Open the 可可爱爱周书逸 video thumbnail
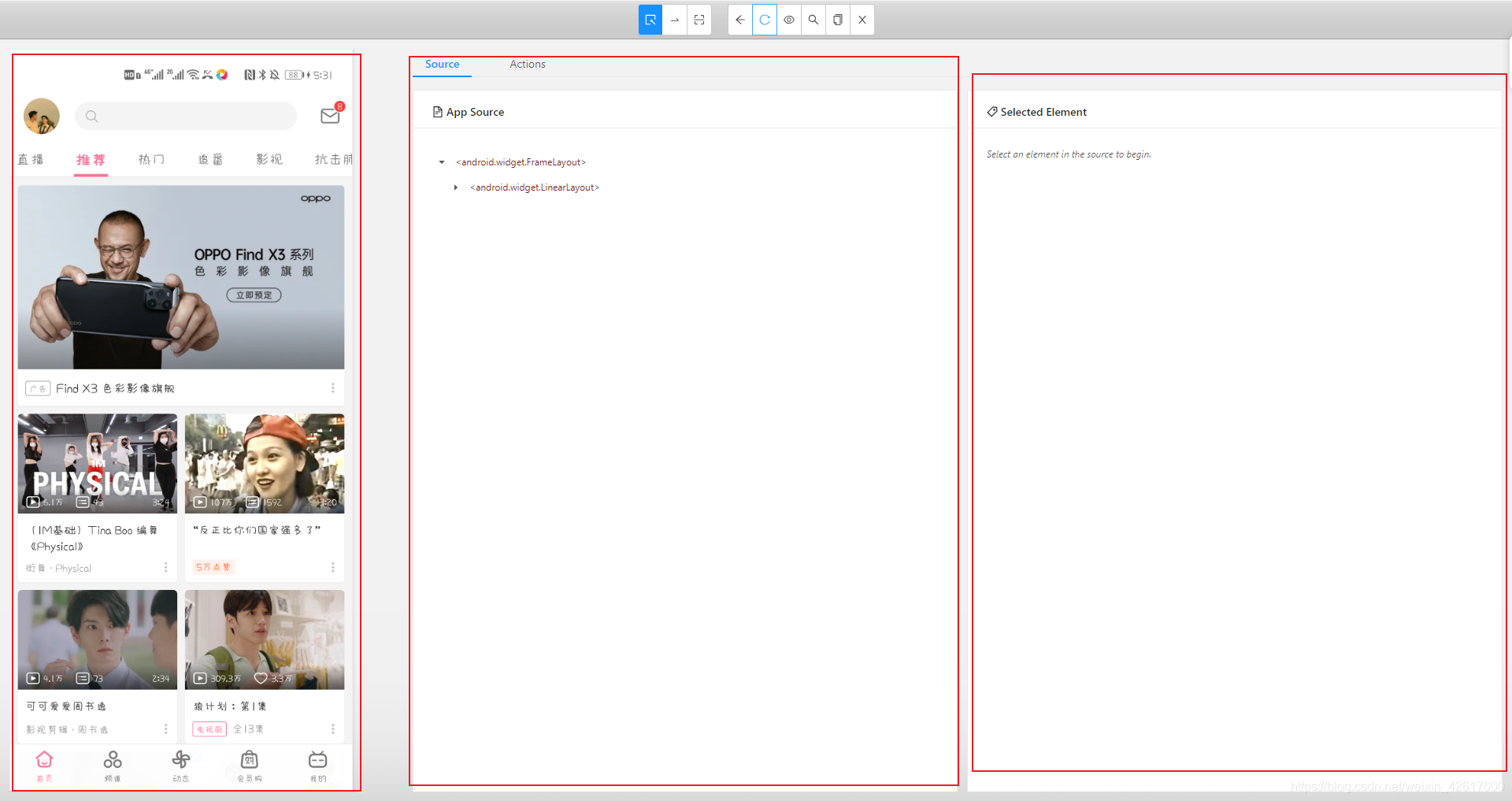Image resolution: width=1512 pixels, height=801 pixels. pyautogui.click(x=98, y=640)
